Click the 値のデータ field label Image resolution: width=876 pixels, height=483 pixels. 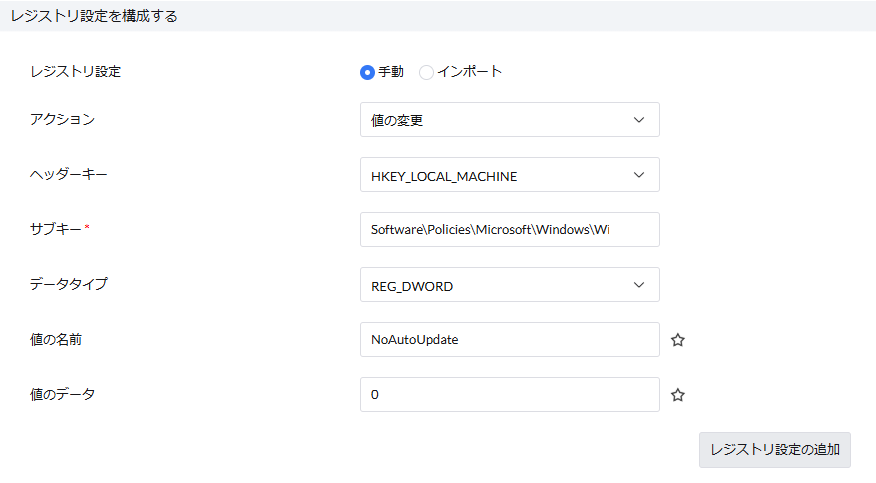click(x=62, y=395)
